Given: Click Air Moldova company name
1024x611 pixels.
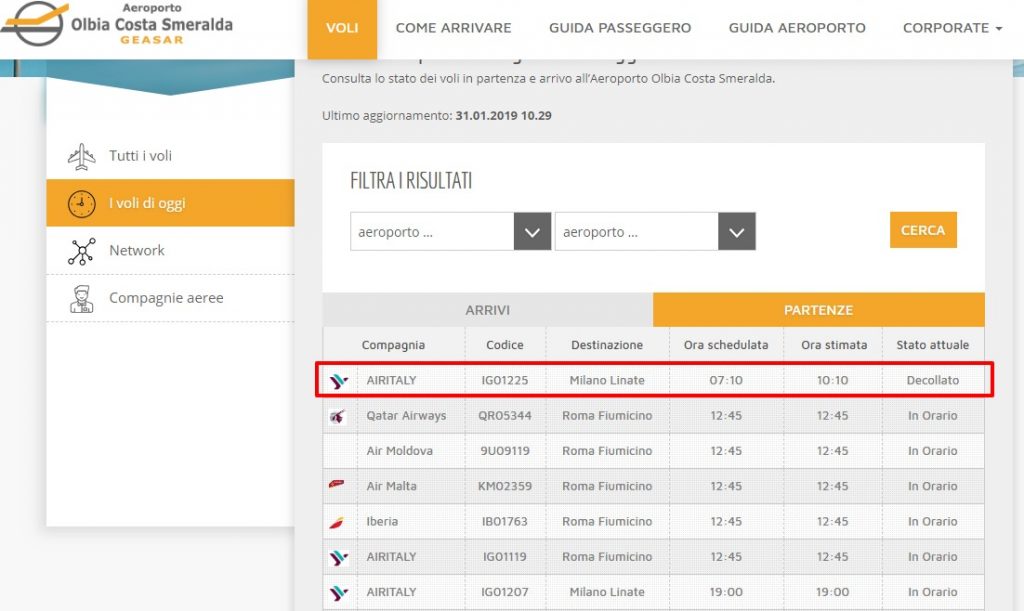Looking at the screenshot, I should pos(399,451).
